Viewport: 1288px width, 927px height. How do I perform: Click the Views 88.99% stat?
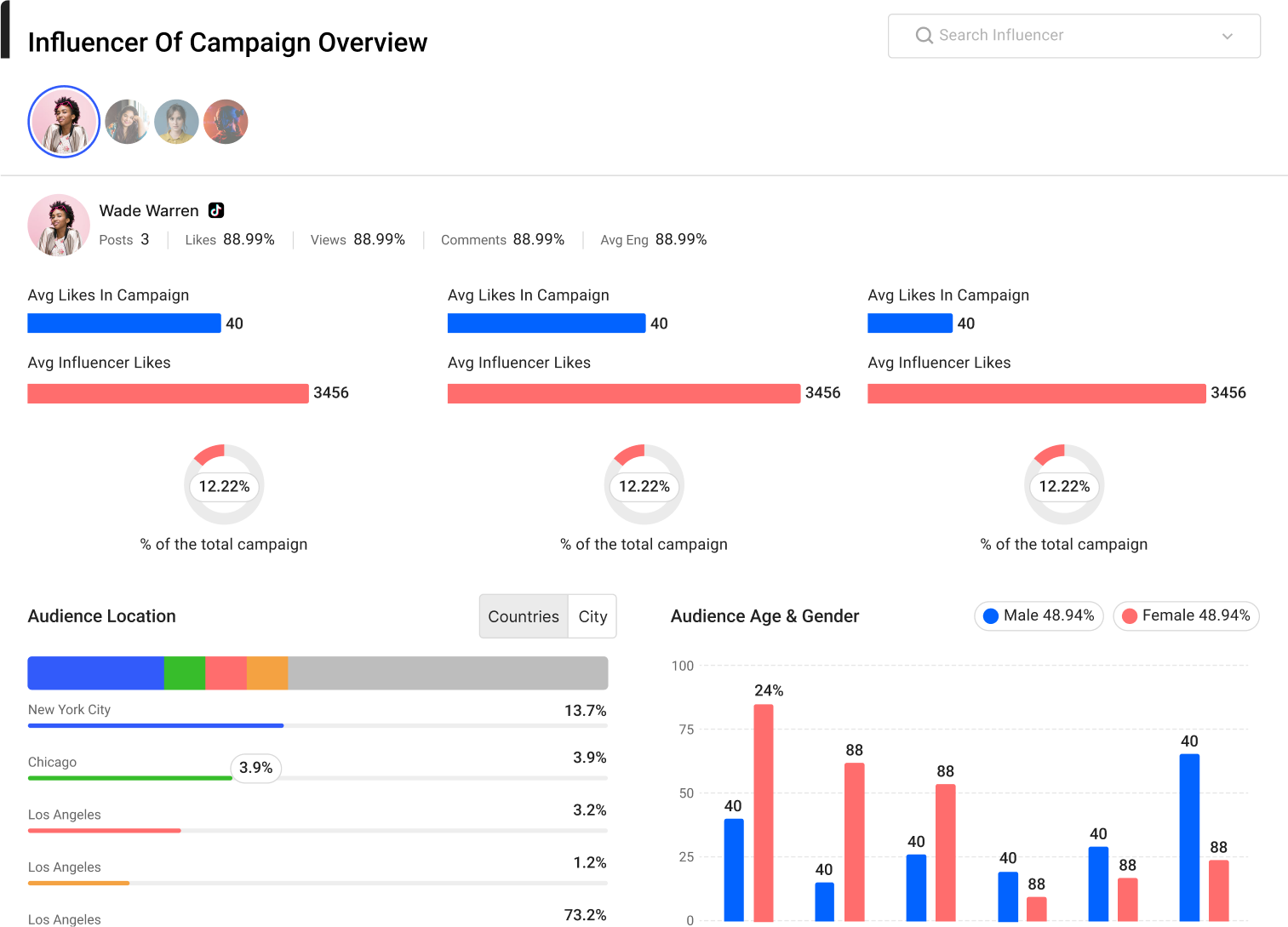click(358, 240)
